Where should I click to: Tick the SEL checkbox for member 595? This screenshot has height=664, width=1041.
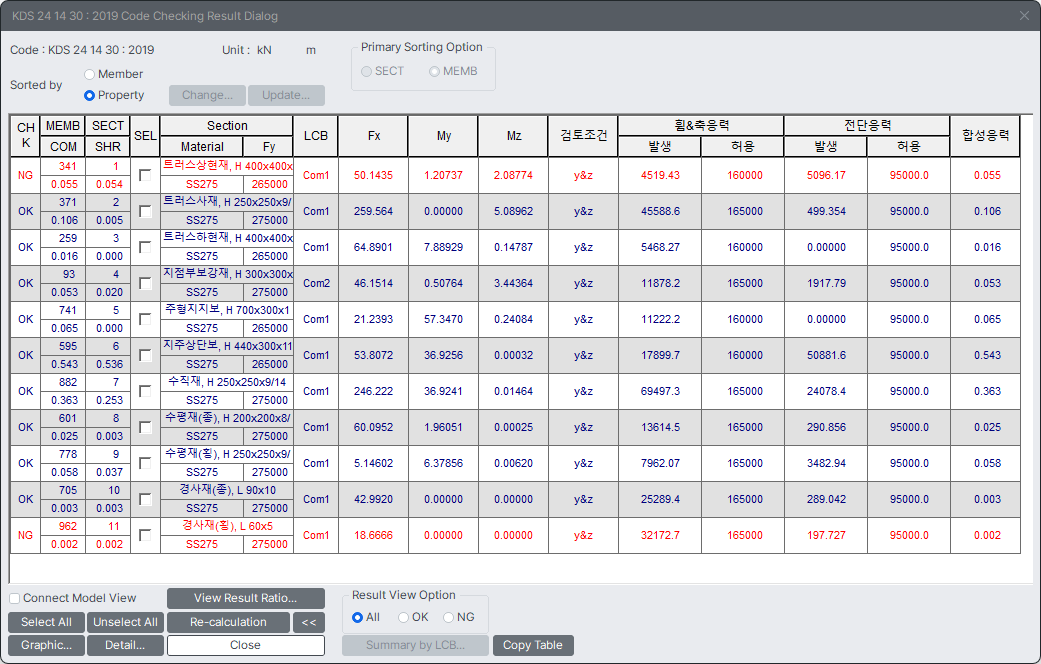click(x=145, y=355)
